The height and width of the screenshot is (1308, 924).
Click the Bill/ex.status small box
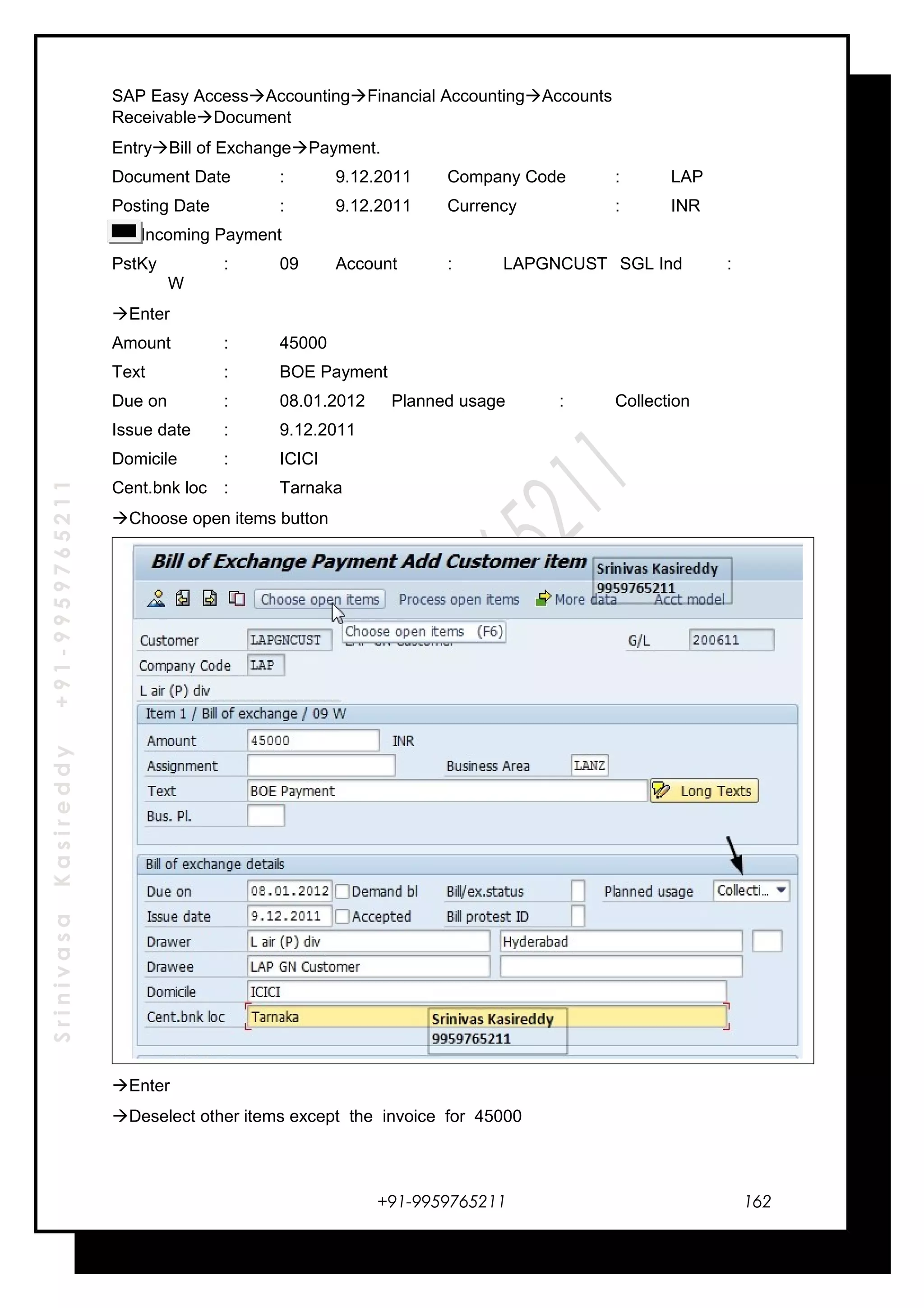577,891
